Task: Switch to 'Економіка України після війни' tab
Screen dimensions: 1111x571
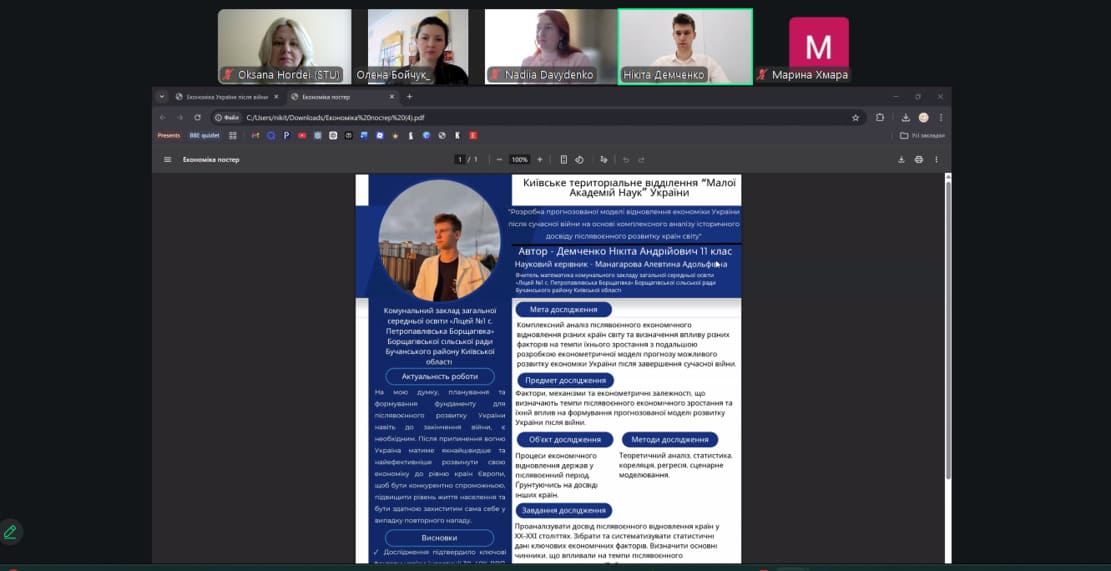Action: coord(226,97)
